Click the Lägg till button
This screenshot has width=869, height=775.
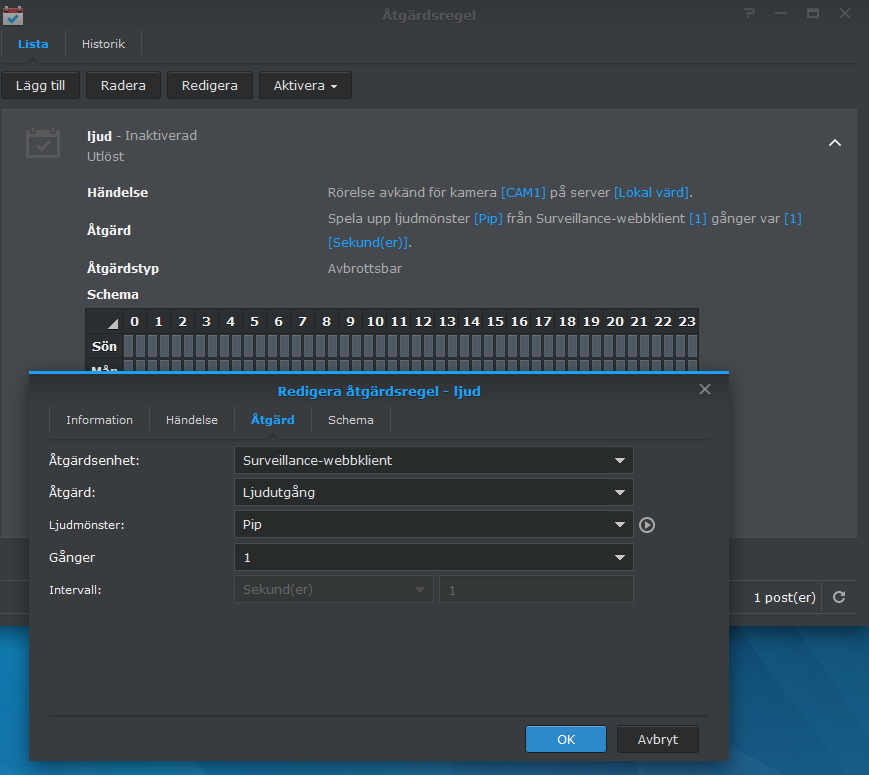[40, 86]
